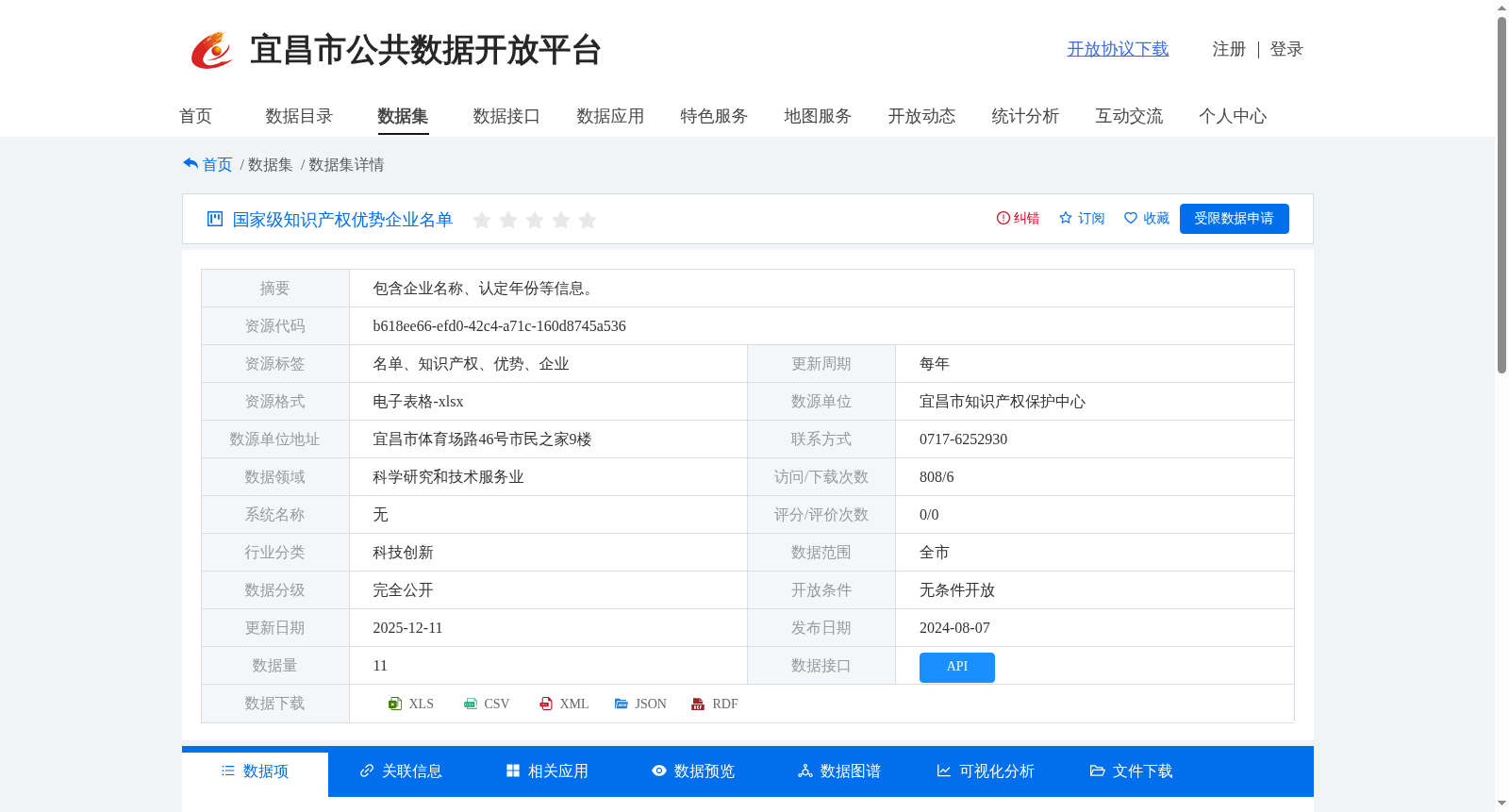
Task: Click the update date 2025-12-11
Action: pyautogui.click(x=407, y=628)
